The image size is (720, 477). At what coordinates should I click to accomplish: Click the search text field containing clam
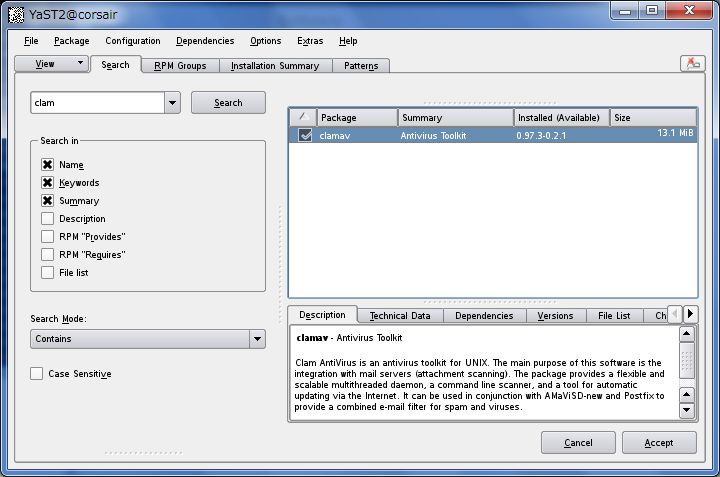(x=97, y=103)
